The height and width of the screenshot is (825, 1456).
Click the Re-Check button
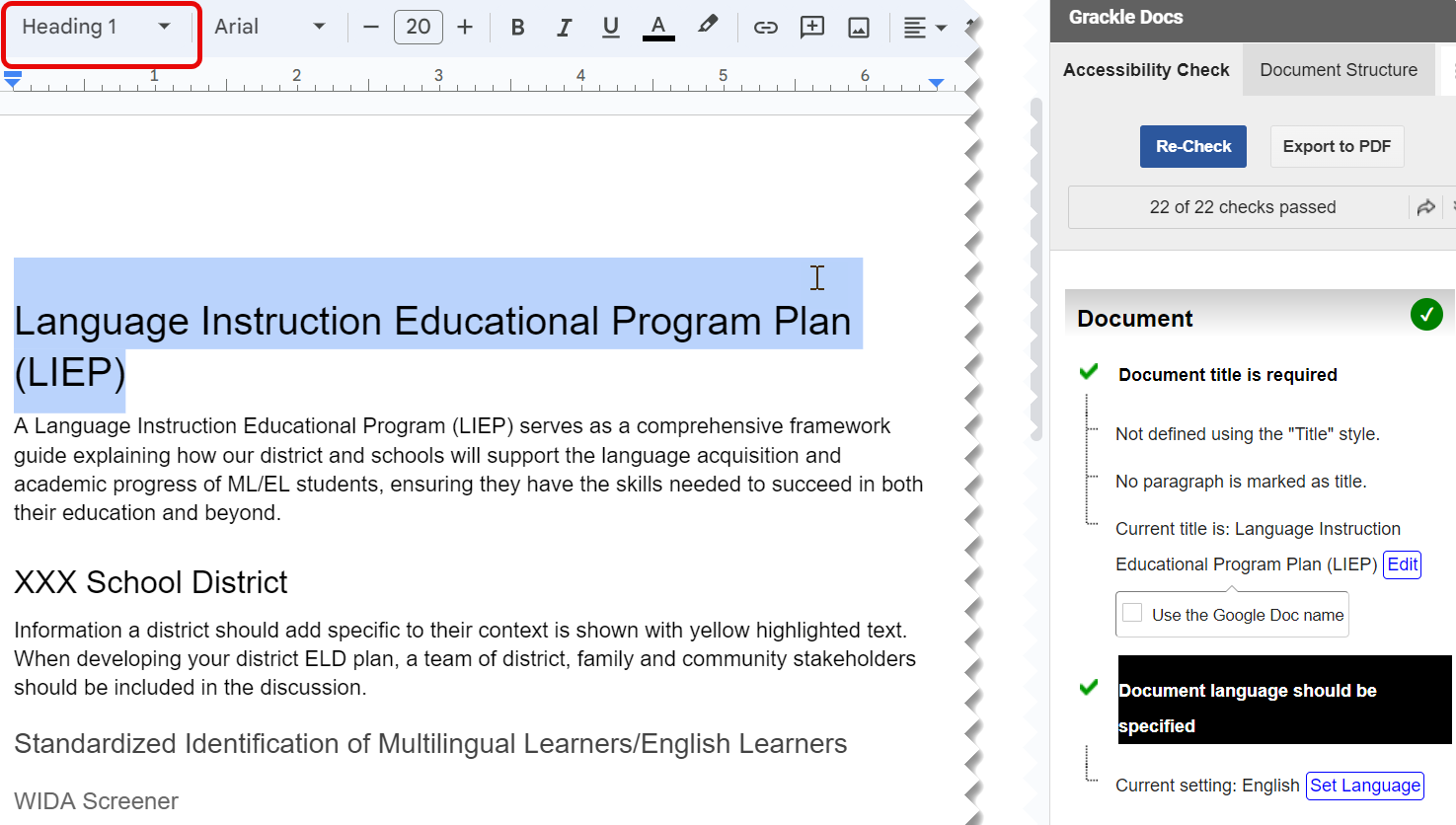(x=1193, y=146)
